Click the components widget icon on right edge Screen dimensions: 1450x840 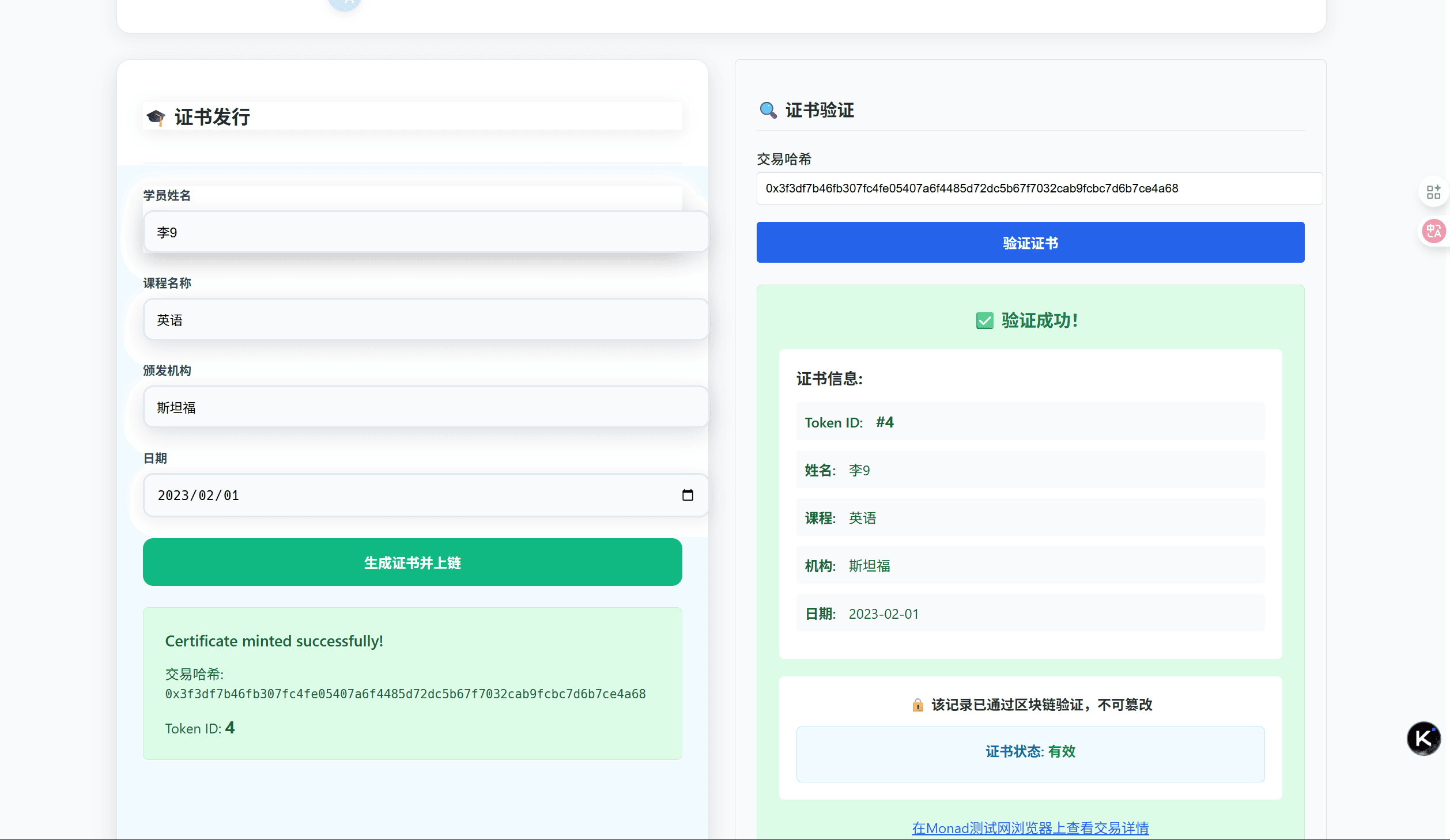1435,191
